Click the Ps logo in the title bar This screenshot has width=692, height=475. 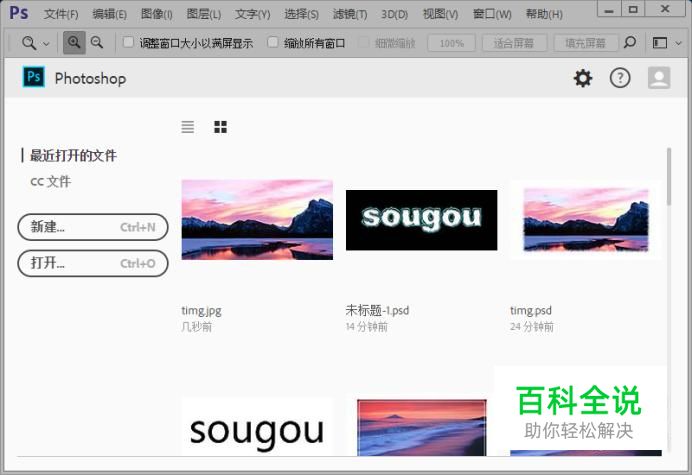tap(19, 13)
